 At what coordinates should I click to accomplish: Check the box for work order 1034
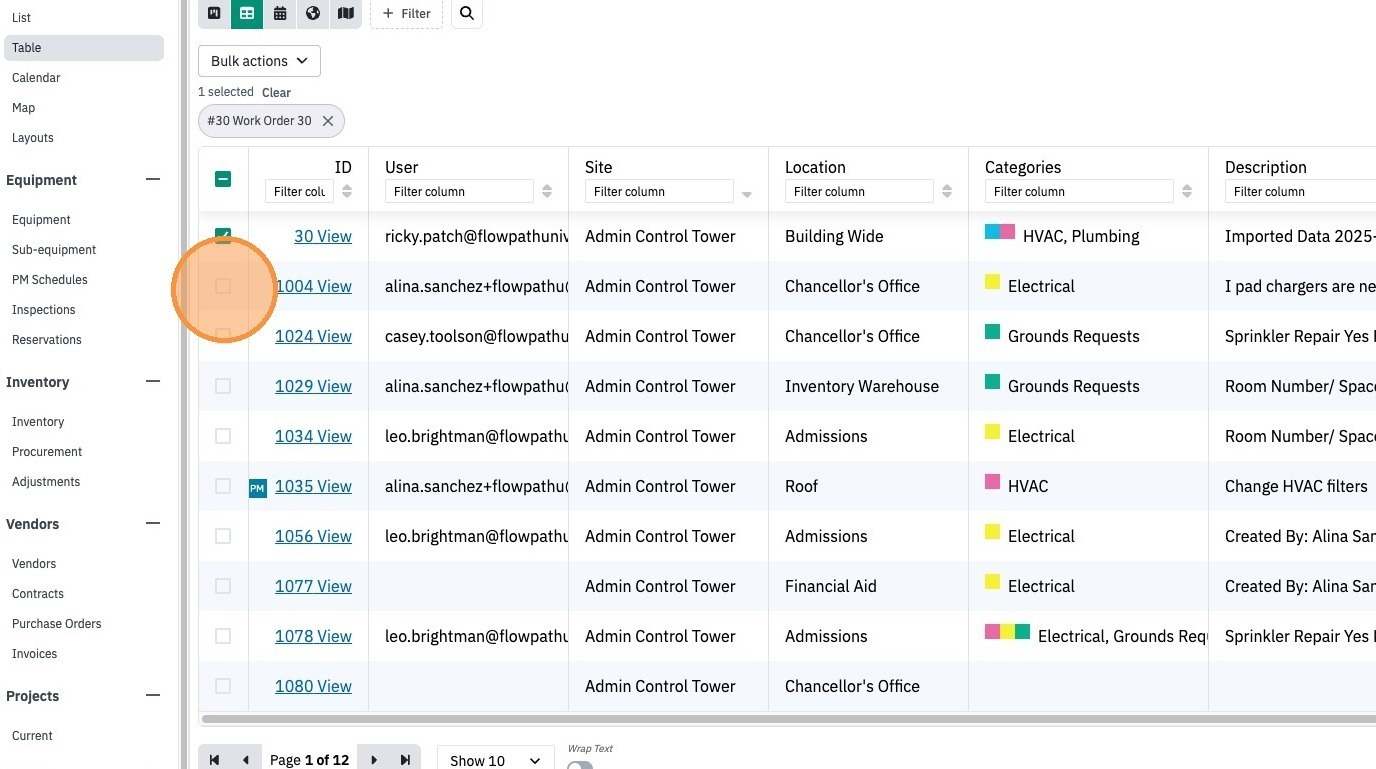coord(223,436)
